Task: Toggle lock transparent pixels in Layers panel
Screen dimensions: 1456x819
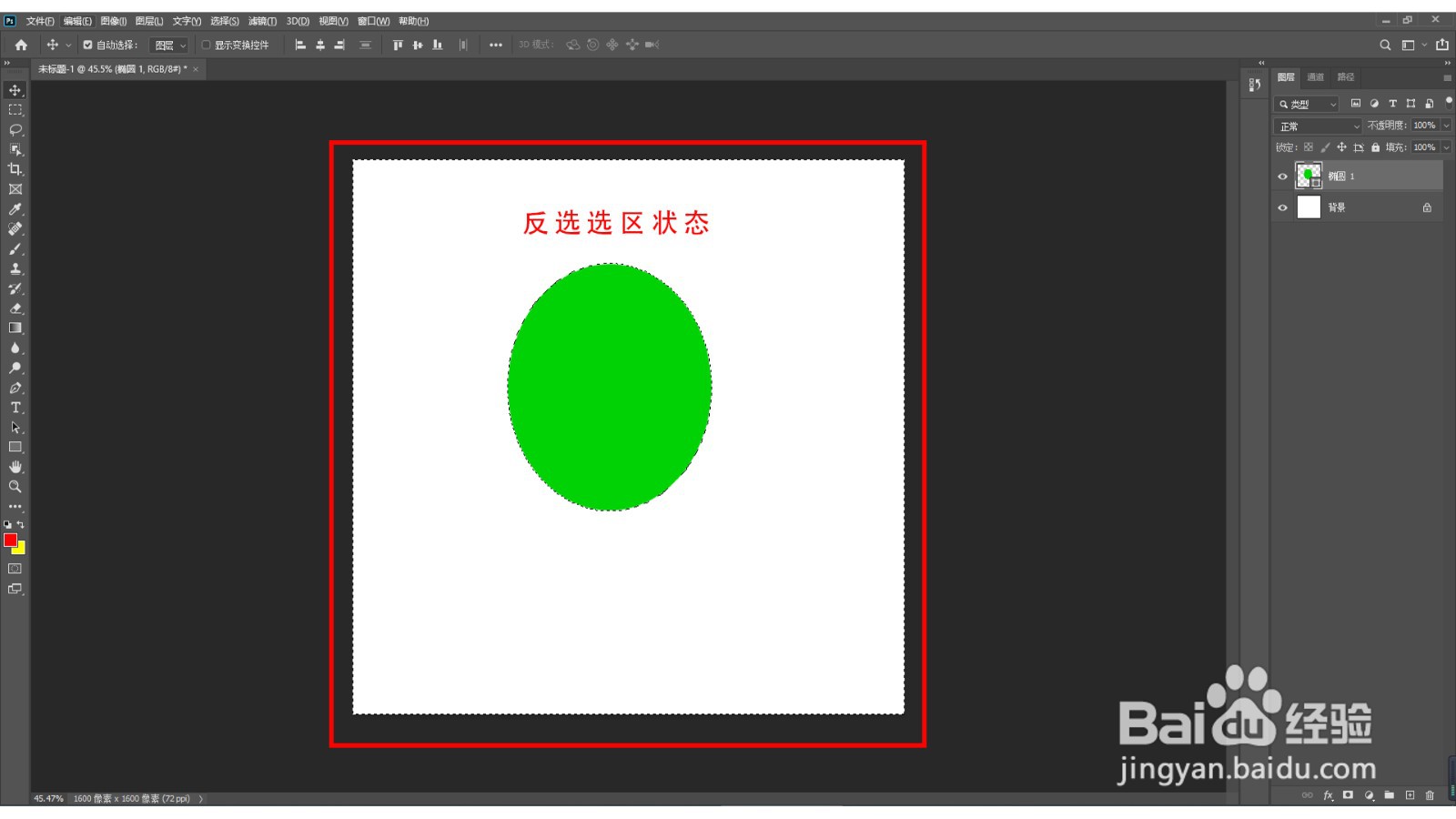Action: pyautogui.click(x=1308, y=147)
